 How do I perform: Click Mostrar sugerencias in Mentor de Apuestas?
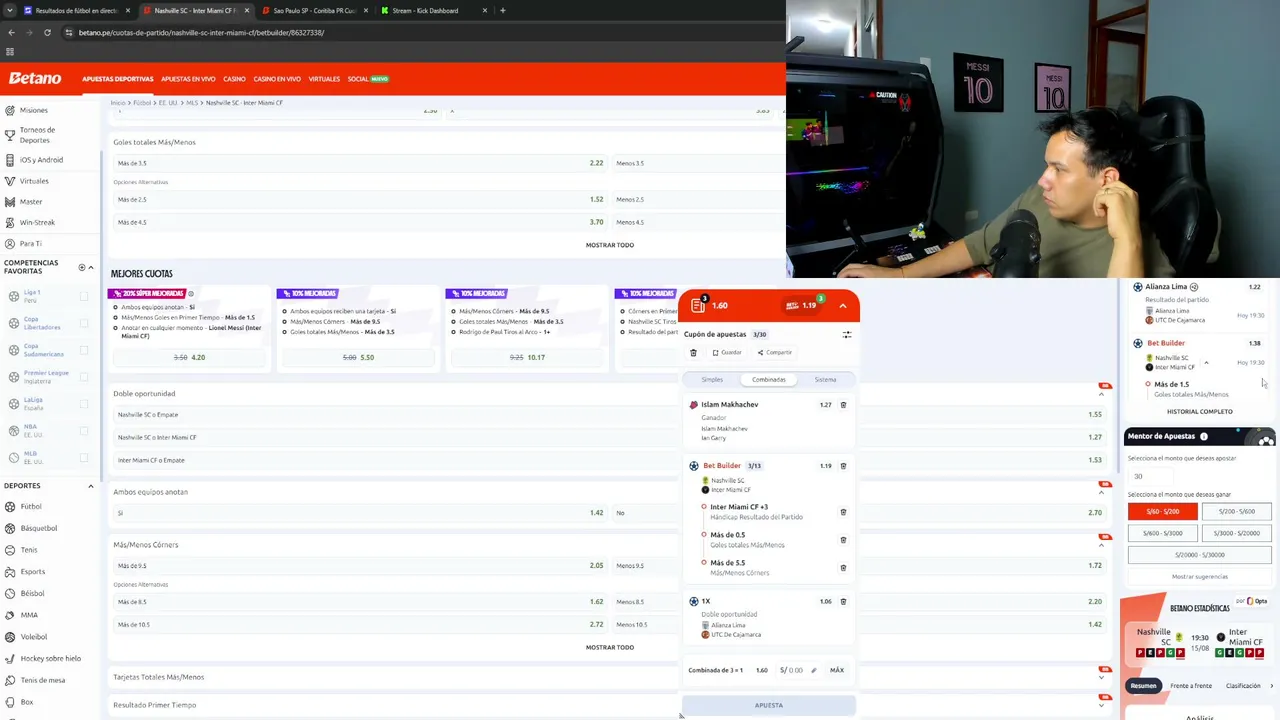pos(1199,577)
